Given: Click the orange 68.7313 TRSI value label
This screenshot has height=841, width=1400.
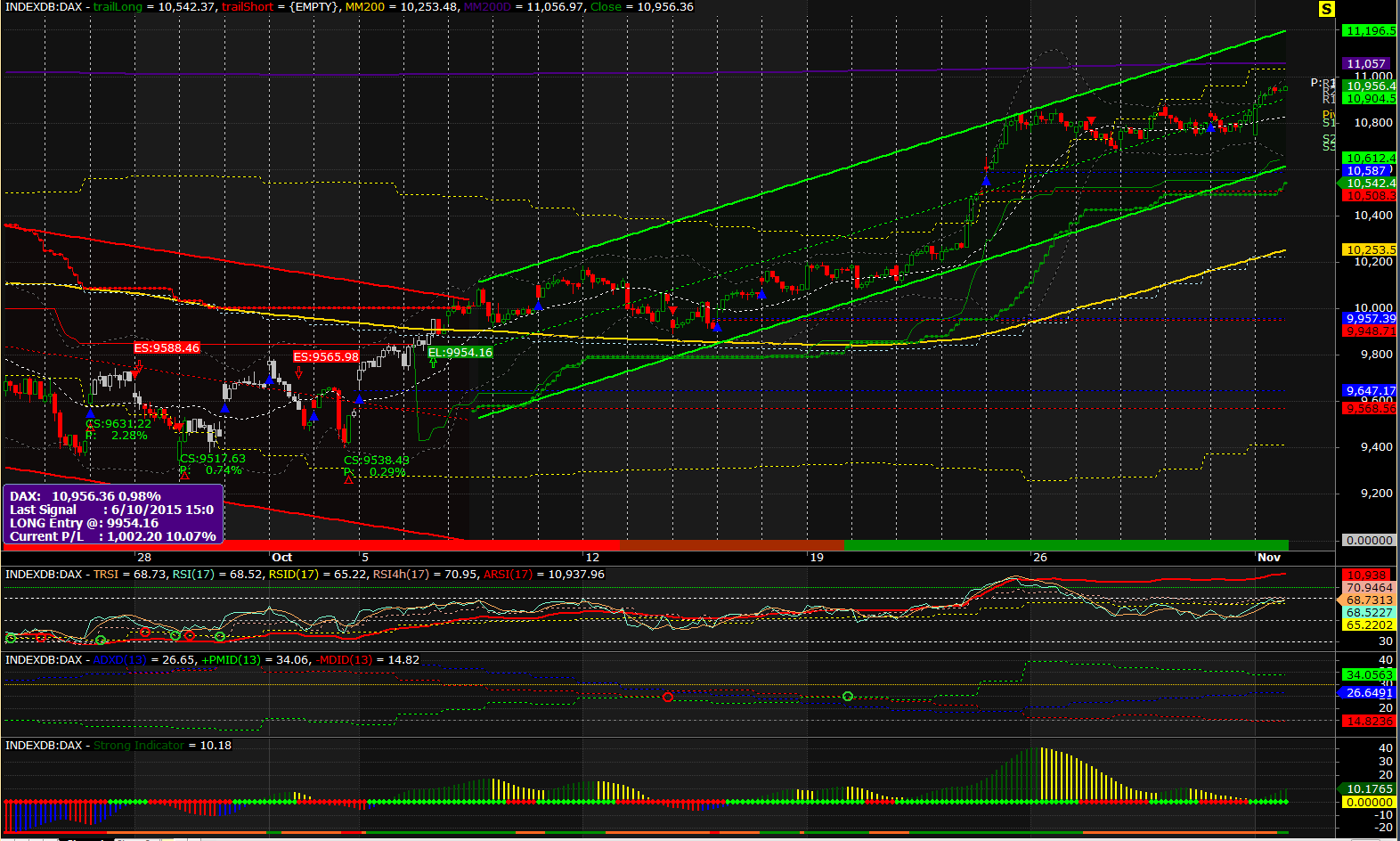Looking at the screenshot, I should click(x=1367, y=600).
